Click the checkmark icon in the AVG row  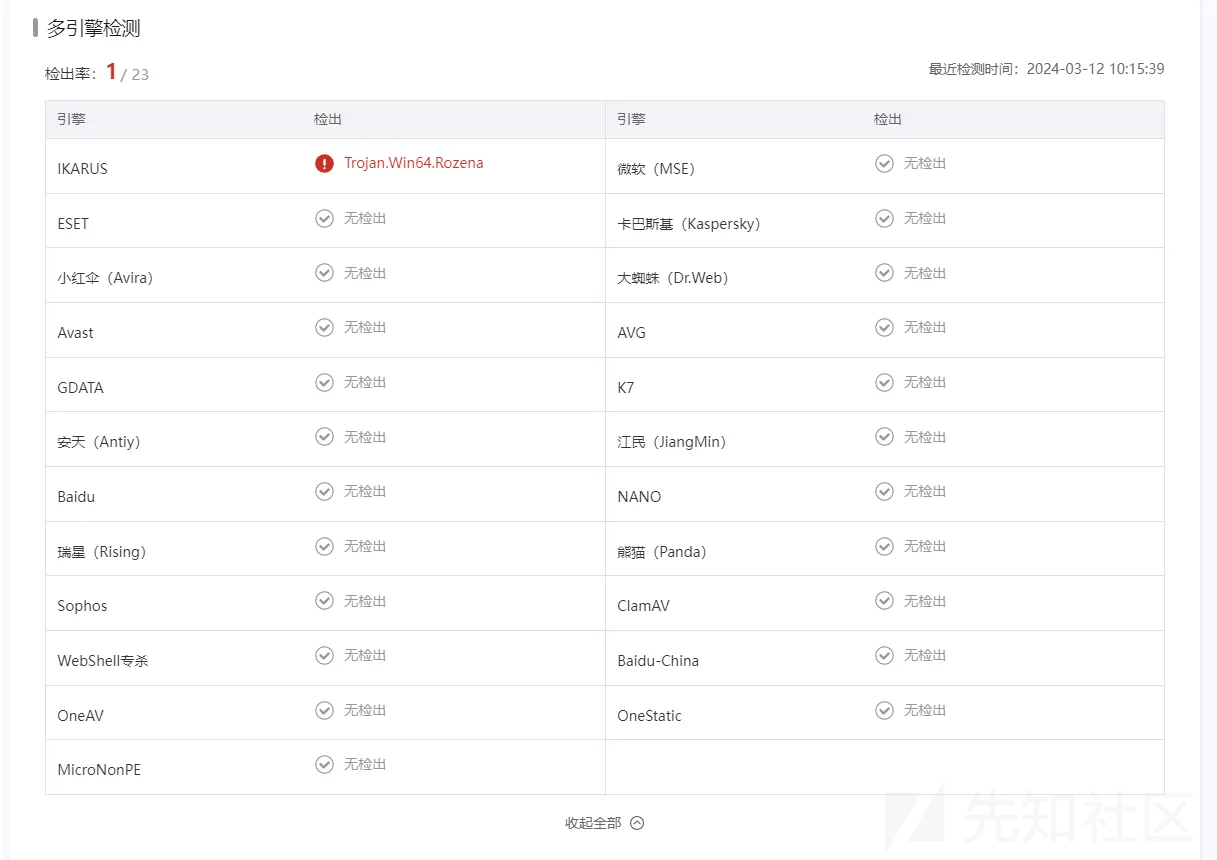point(884,327)
